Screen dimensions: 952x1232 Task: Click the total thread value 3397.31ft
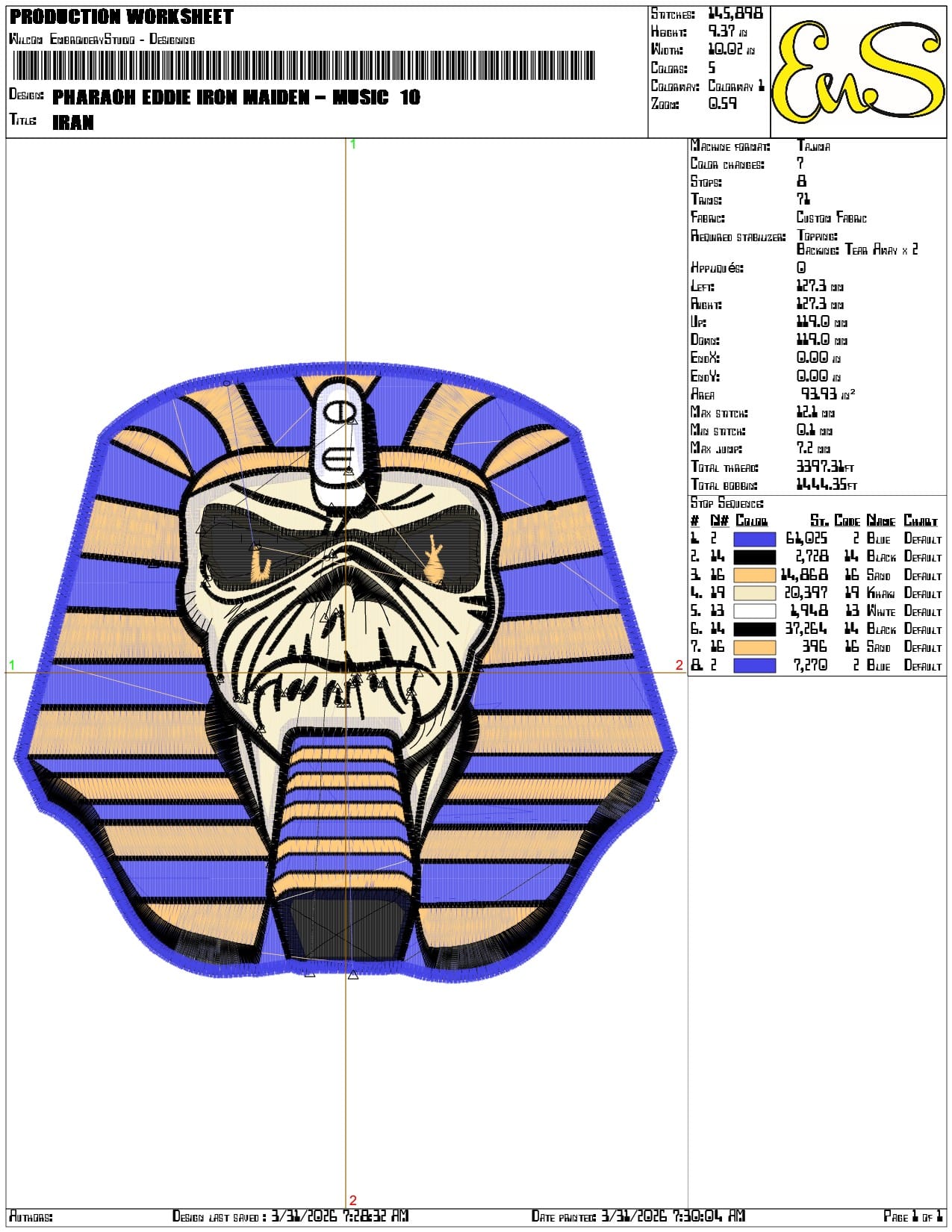825,467
